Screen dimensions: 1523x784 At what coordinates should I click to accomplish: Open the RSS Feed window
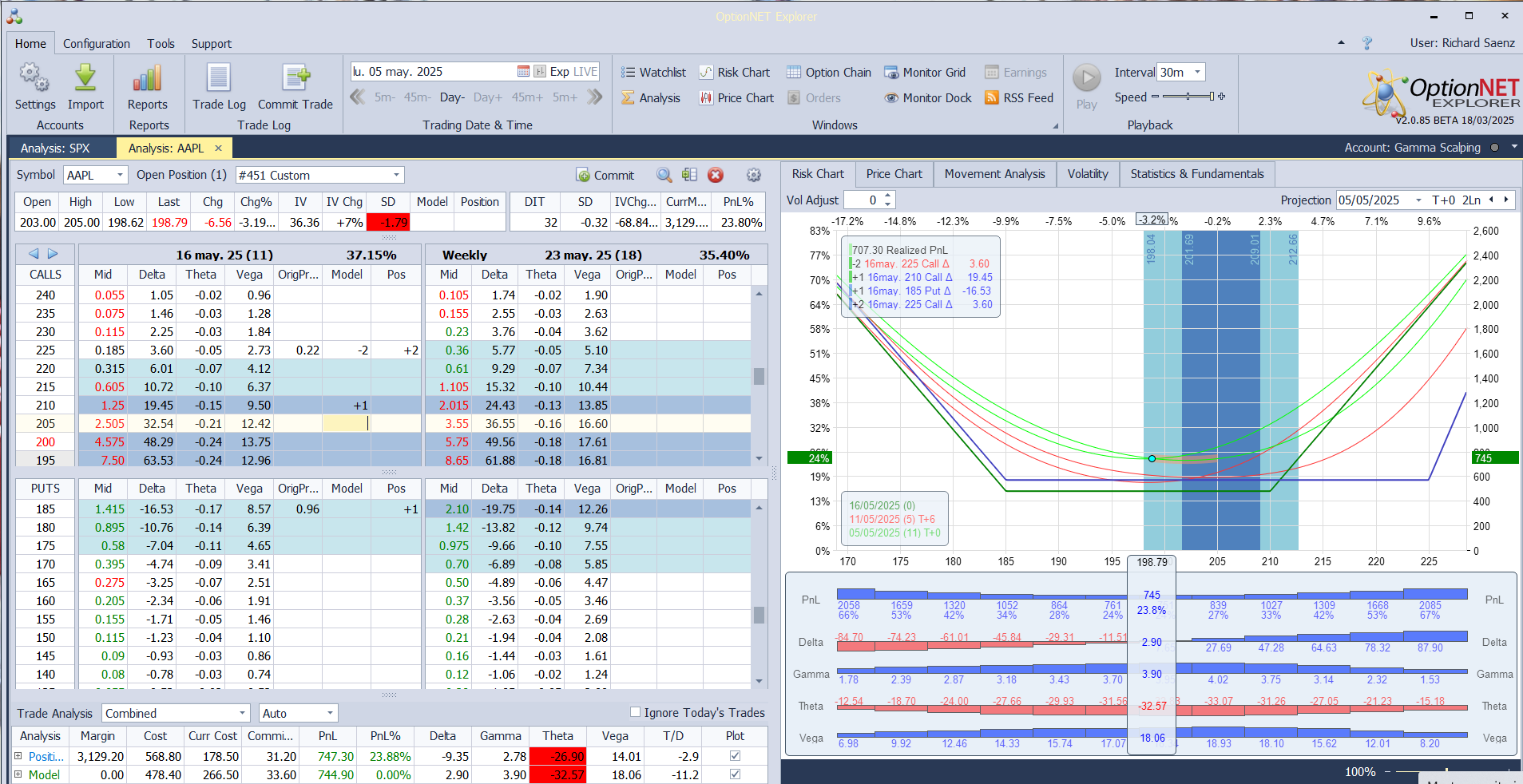(1019, 97)
